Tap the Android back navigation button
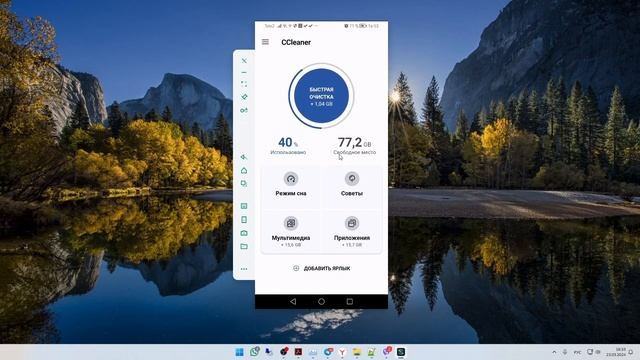 [x=293, y=302]
